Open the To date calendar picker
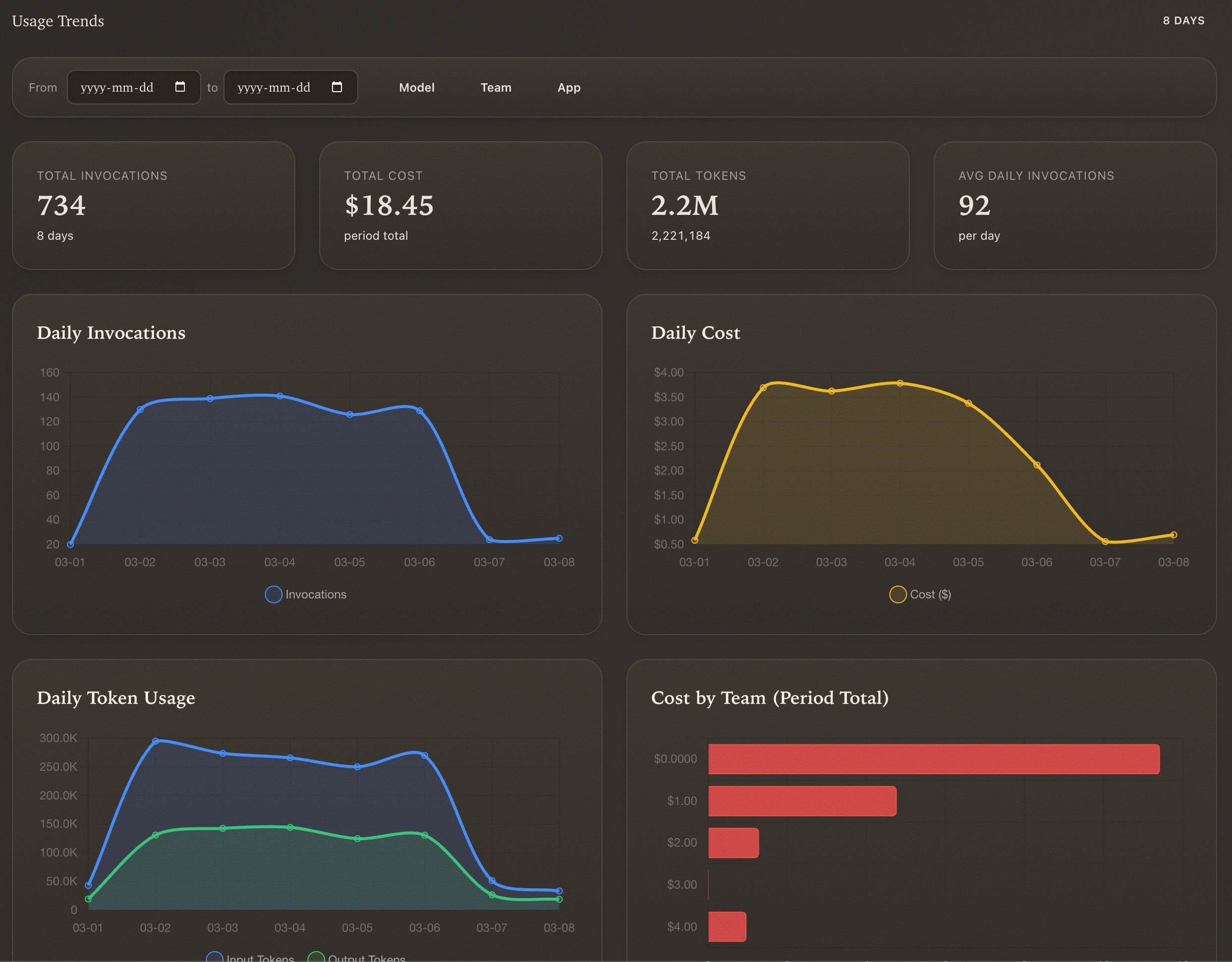The height and width of the screenshot is (962, 1232). pyautogui.click(x=337, y=87)
